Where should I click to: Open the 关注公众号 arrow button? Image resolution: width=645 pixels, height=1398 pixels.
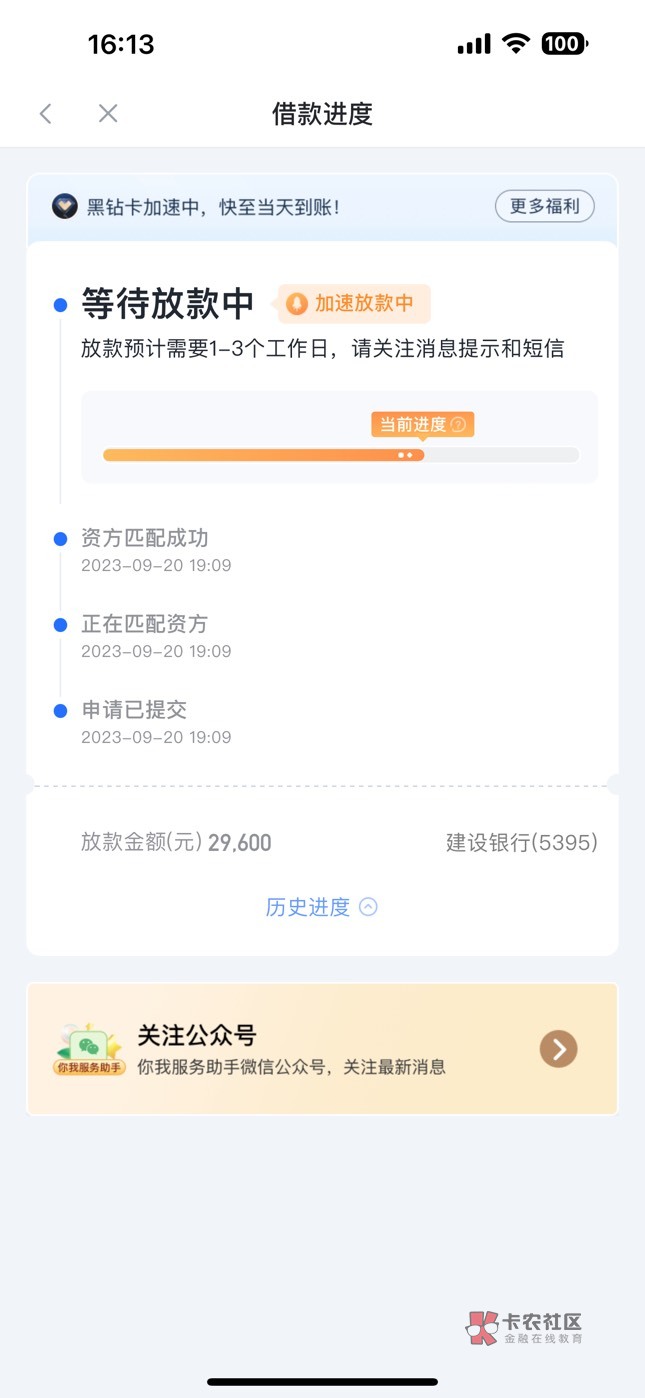click(x=558, y=1049)
